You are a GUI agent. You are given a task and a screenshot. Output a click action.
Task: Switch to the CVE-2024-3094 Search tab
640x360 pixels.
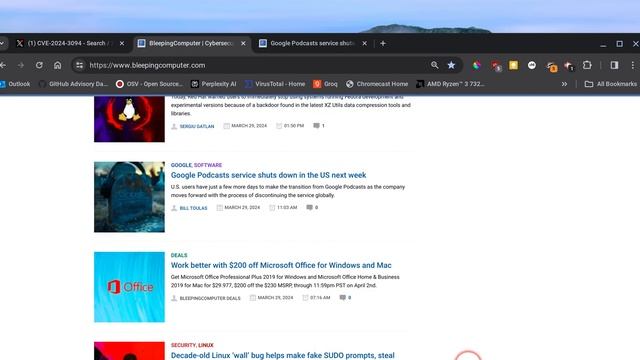(65, 43)
